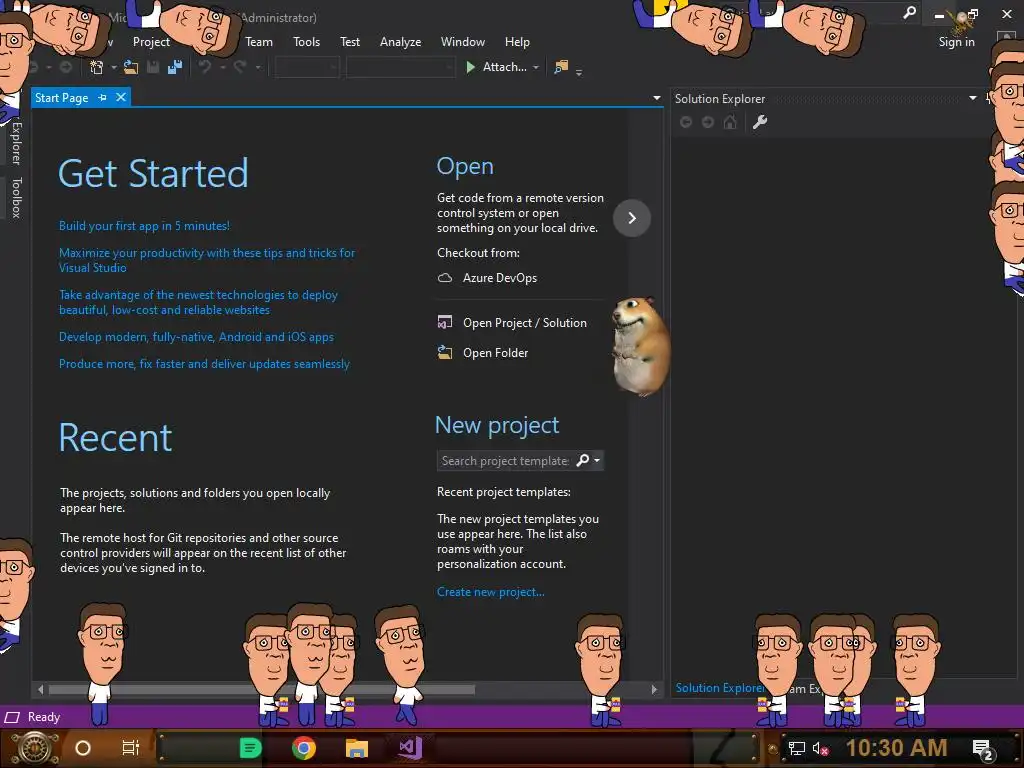Click the Quick Launch search magnifier icon

tap(909, 12)
